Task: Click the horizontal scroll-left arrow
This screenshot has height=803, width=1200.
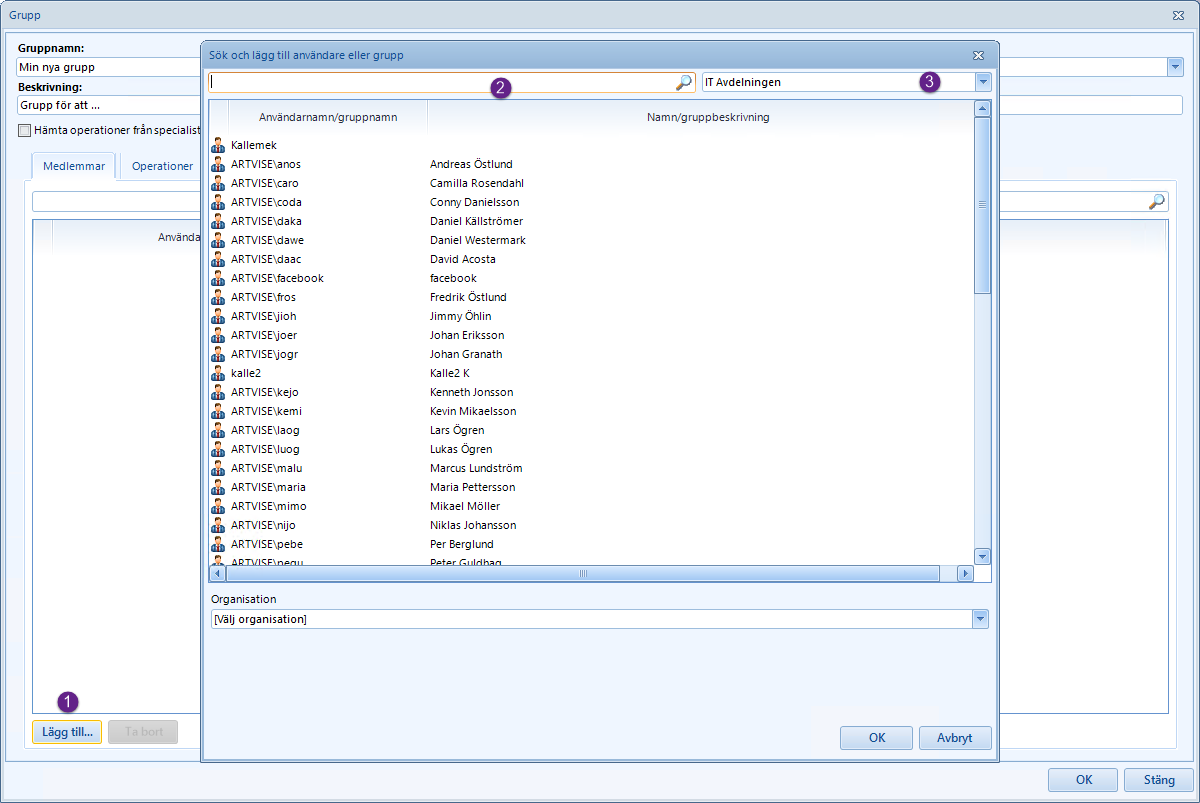Action: pyautogui.click(x=217, y=574)
